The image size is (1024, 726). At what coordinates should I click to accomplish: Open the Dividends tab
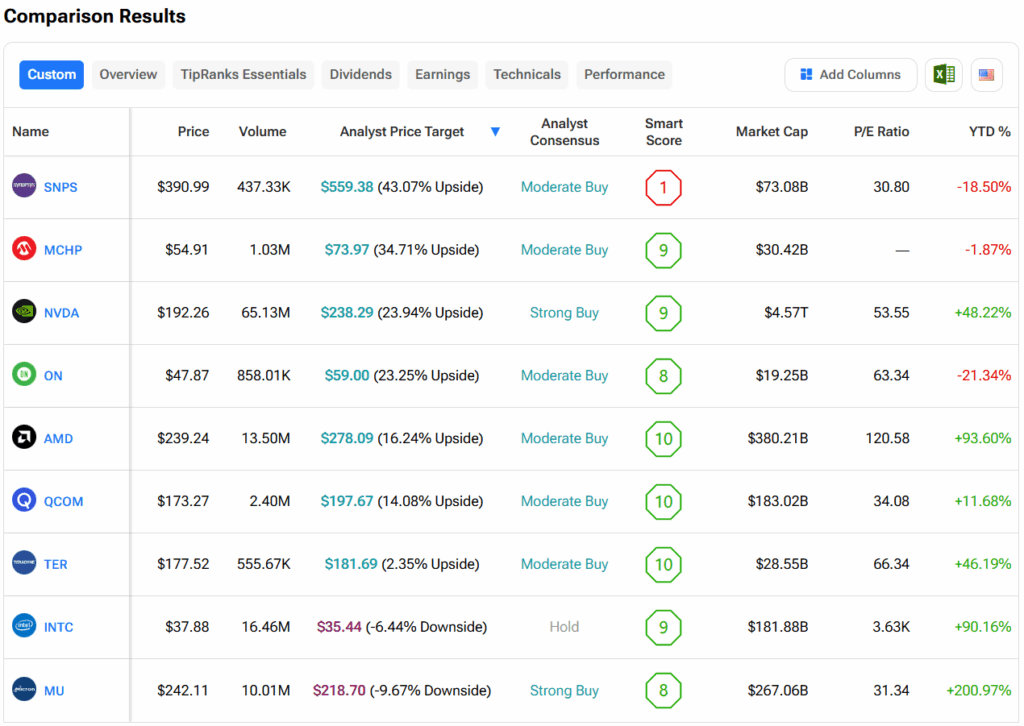pos(362,75)
